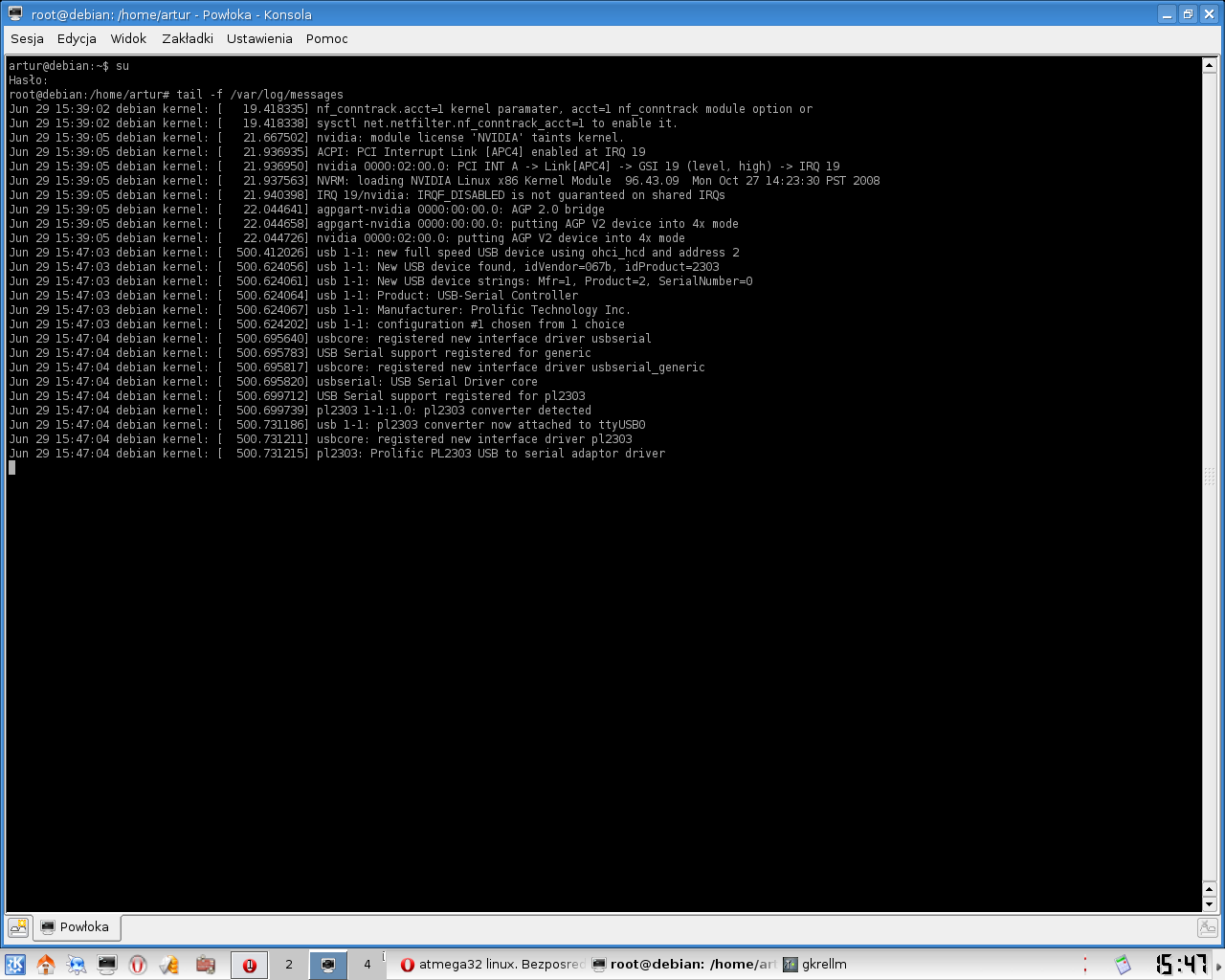Click the close session icon in the tab bar
Viewport: 1225px width, 980px height.
[x=1208, y=926]
